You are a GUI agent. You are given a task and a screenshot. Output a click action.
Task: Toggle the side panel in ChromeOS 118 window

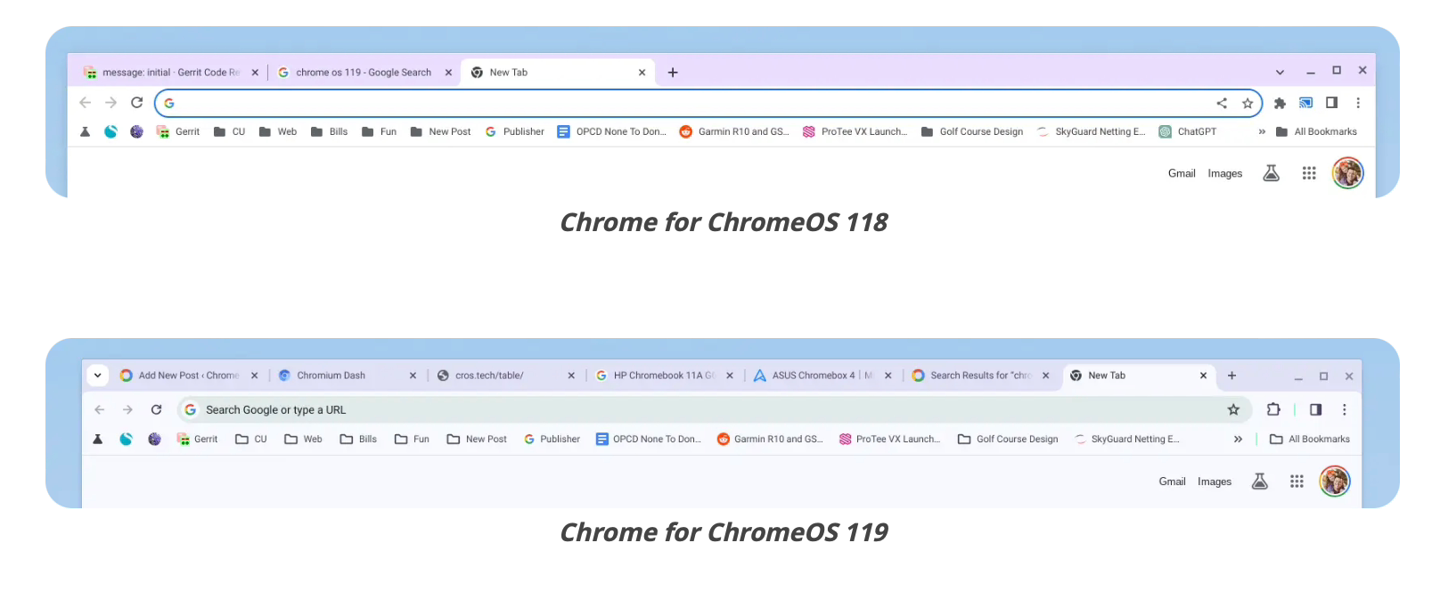coord(1331,103)
